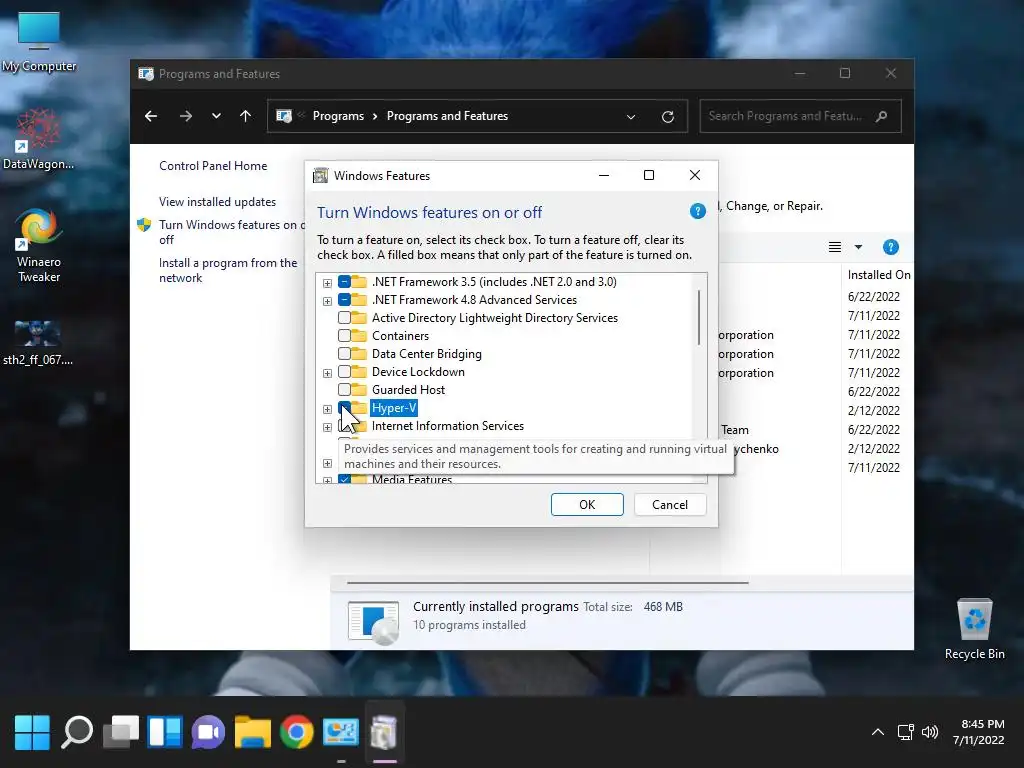This screenshot has width=1024, height=768.
Task: Cancel the Windows Features dialog
Action: point(670,504)
